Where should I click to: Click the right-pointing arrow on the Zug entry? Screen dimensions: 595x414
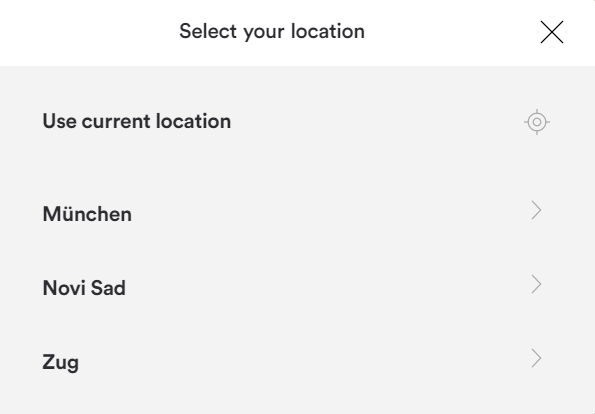point(536,358)
